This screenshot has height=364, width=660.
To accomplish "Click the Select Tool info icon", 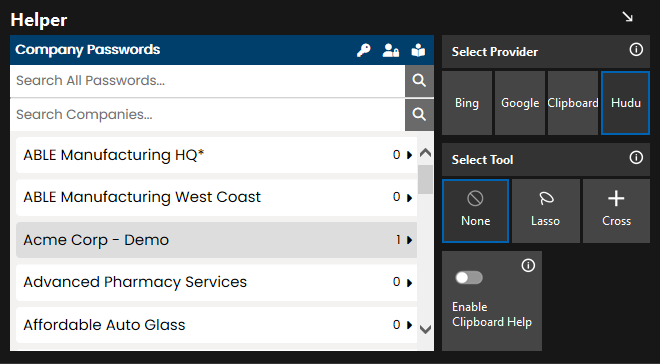I will (636, 158).
